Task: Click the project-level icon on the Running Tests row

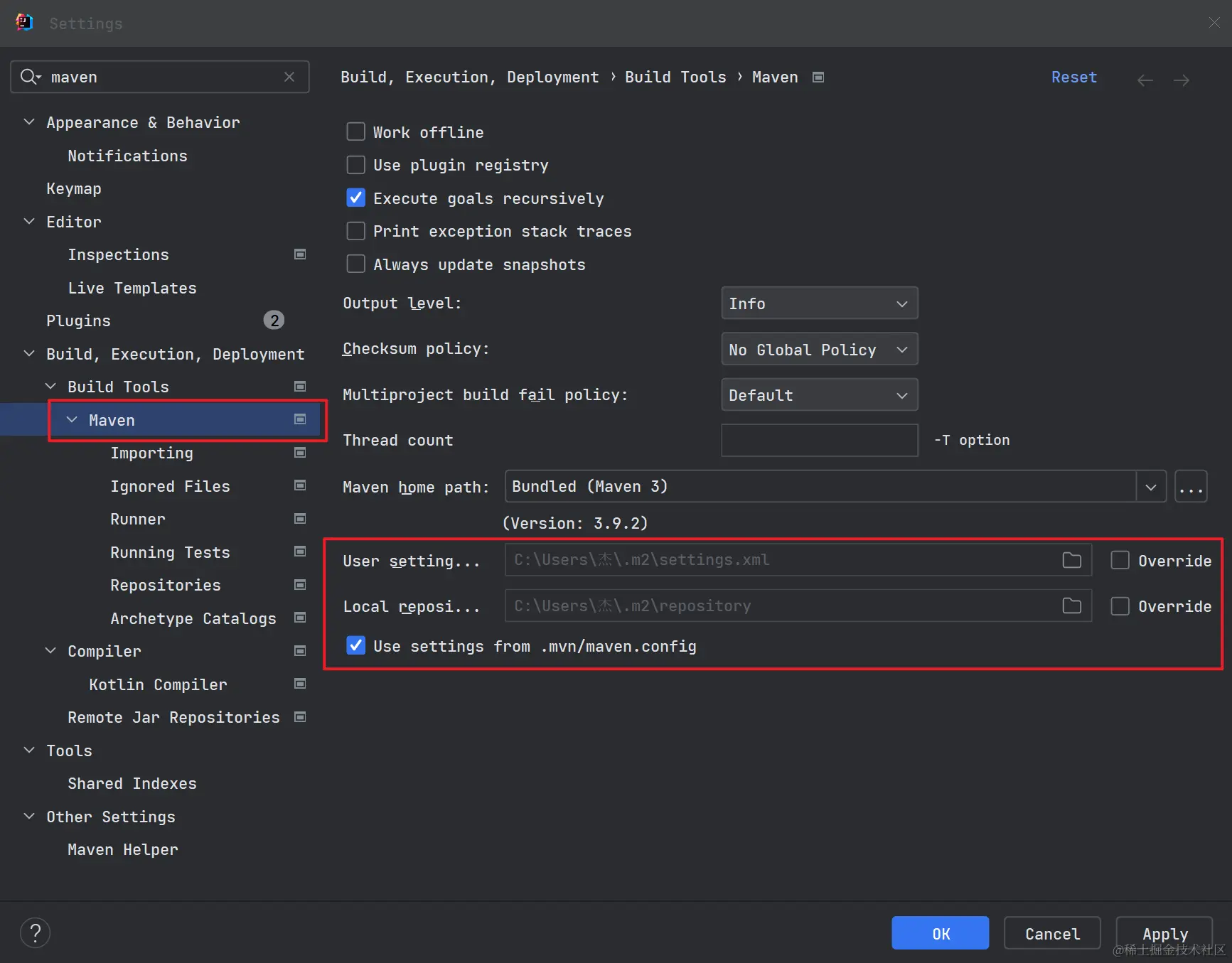Action: [300, 552]
